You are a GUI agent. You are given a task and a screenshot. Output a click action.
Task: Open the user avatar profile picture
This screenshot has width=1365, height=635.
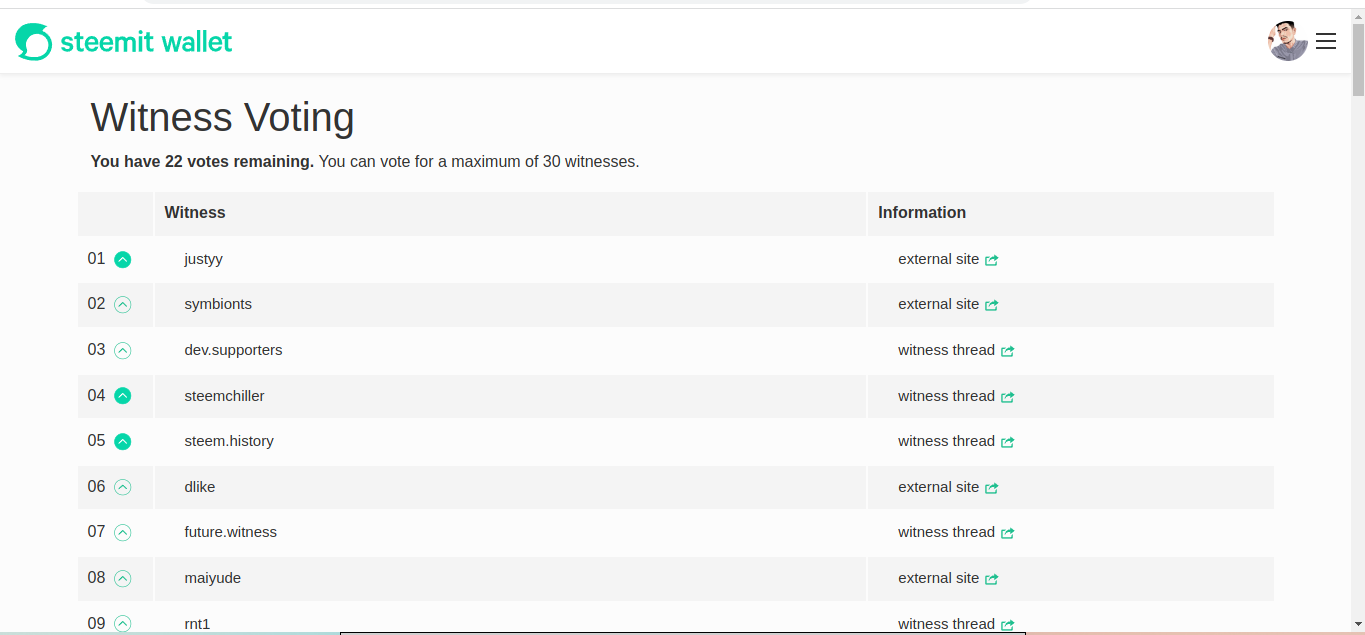click(1288, 41)
